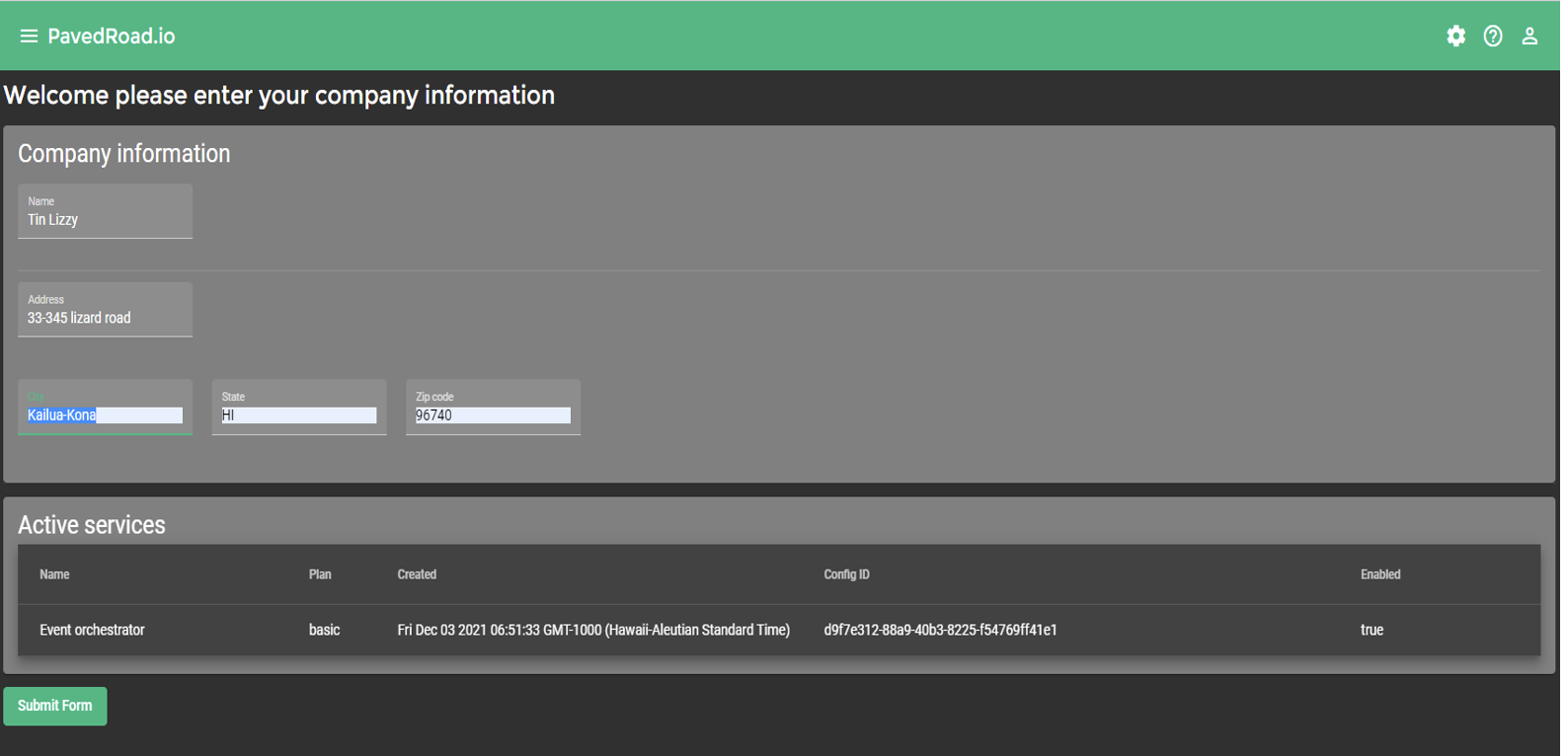Click the Company information heading
Screen dimensions: 1568x756
tap(124, 154)
